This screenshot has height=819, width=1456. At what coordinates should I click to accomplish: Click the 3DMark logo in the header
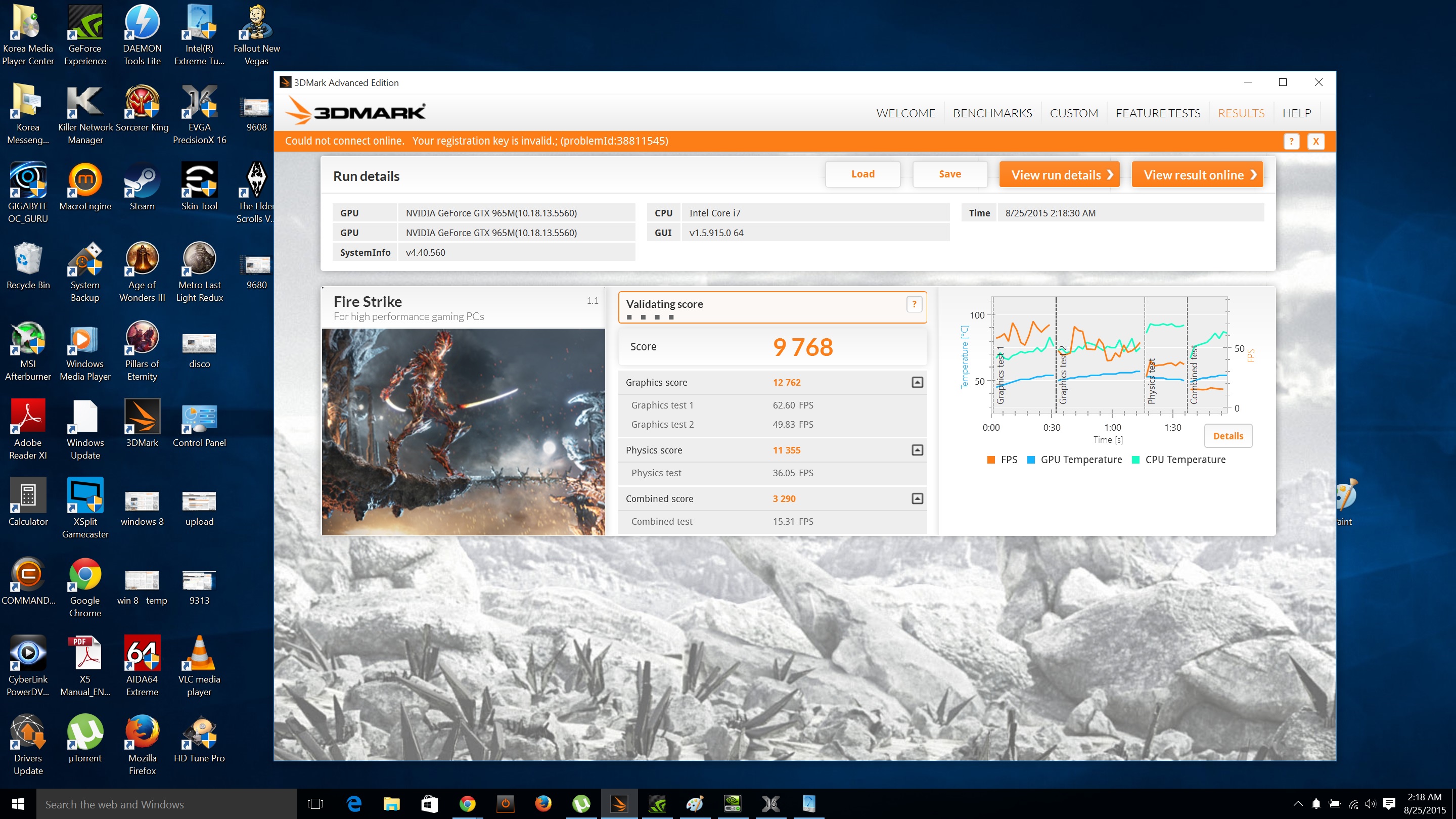click(355, 111)
